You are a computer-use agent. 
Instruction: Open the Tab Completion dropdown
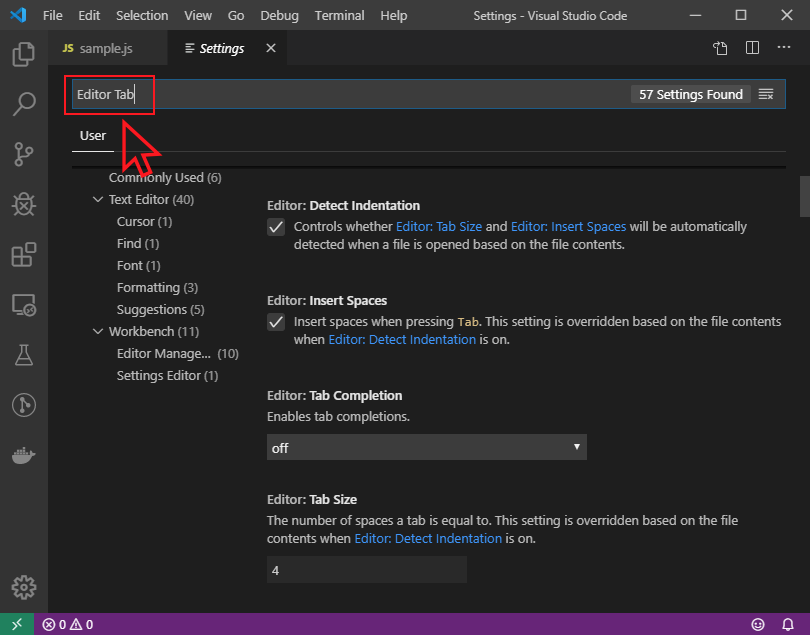(427, 447)
